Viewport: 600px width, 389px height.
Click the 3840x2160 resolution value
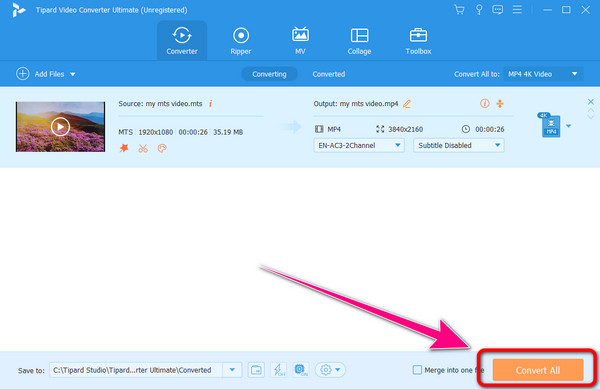pyautogui.click(x=405, y=129)
